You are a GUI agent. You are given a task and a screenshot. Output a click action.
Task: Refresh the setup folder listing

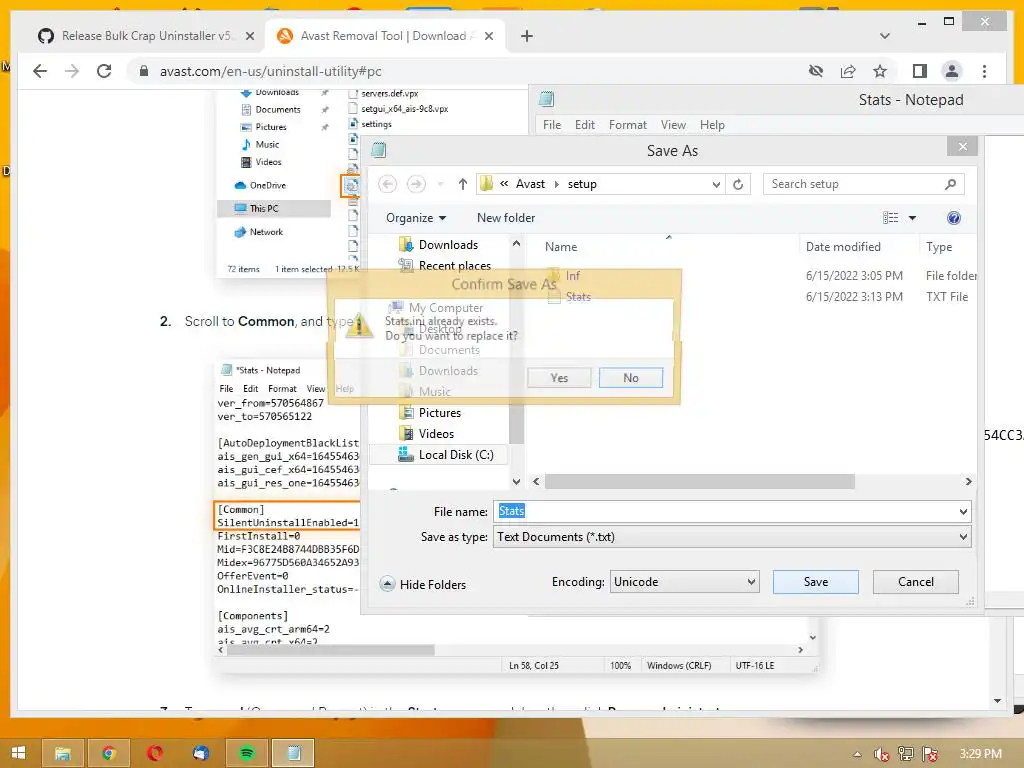(738, 184)
